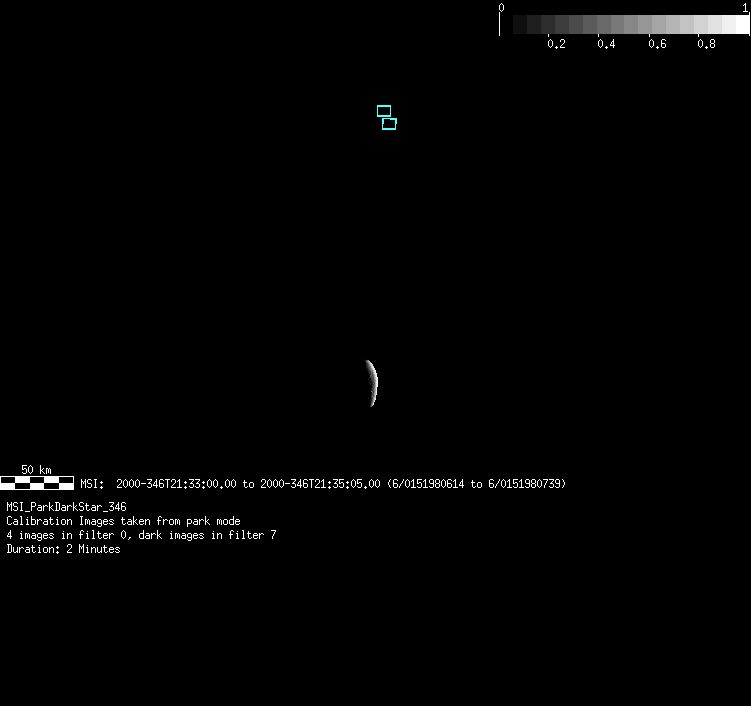Click the grayscale gradient colorbar
751x706 pixels.
click(624, 24)
